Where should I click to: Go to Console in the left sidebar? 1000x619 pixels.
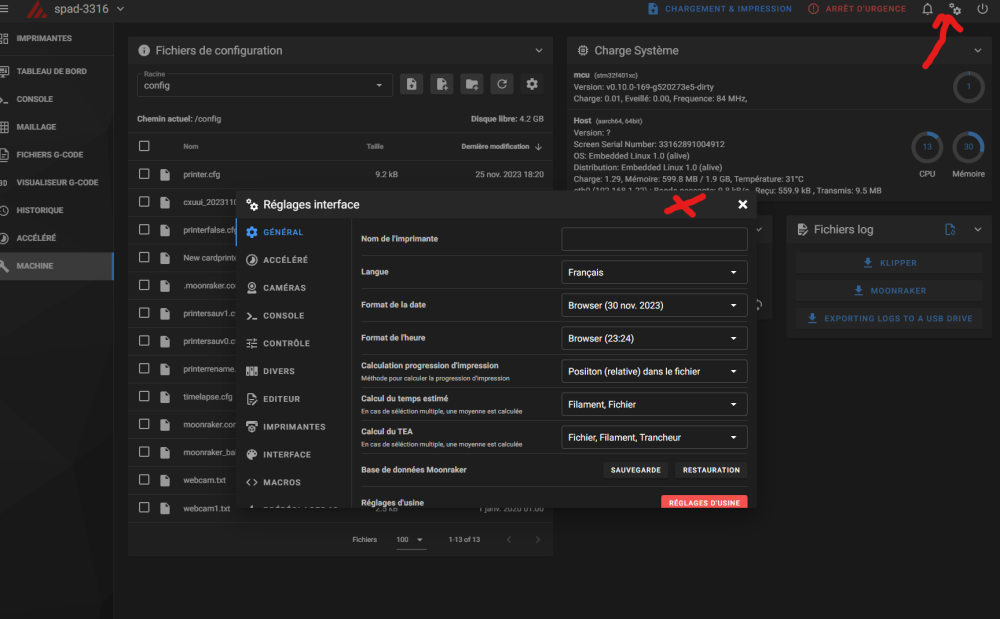click(35, 99)
